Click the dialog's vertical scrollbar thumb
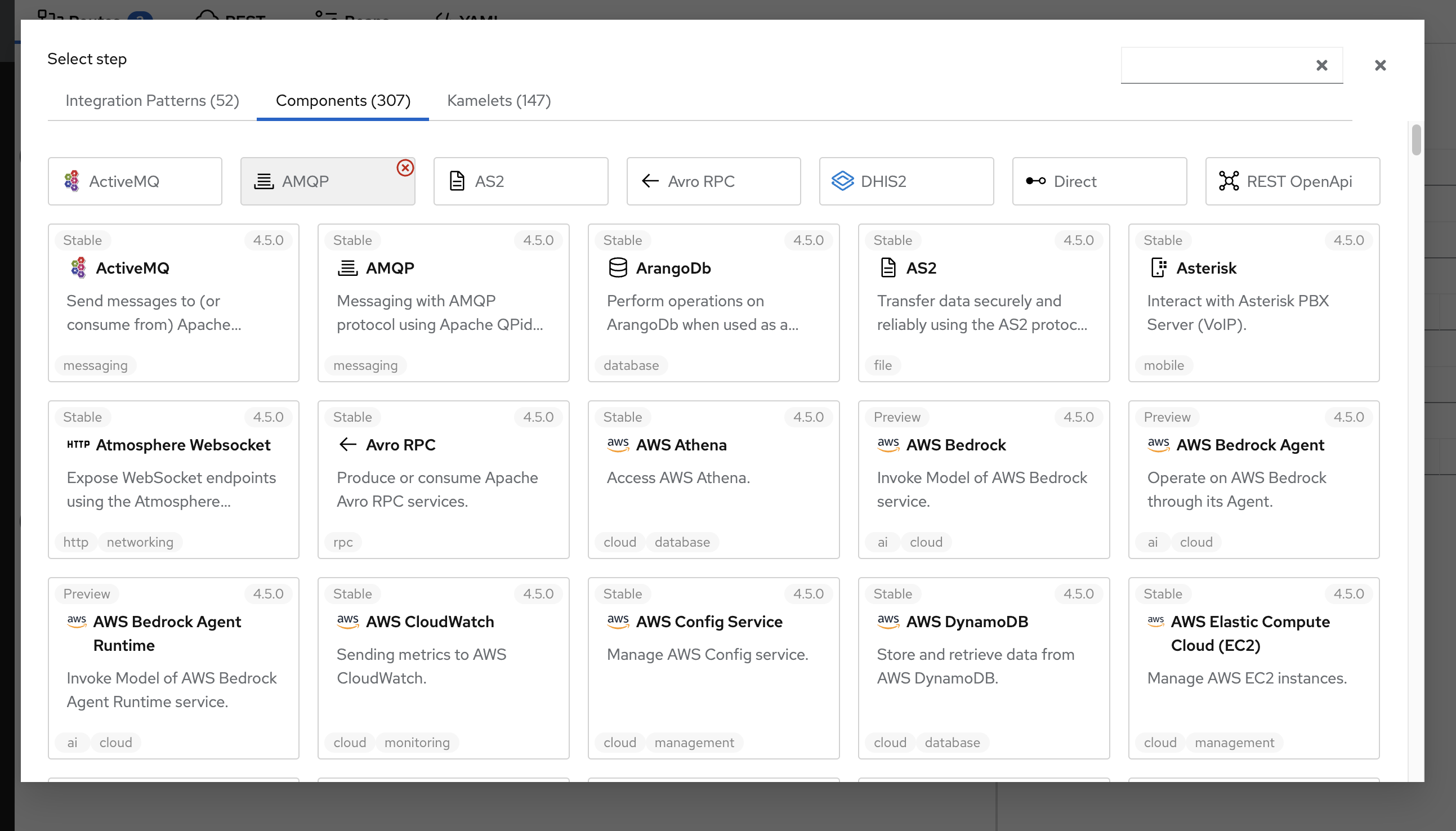 [1415, 140]
